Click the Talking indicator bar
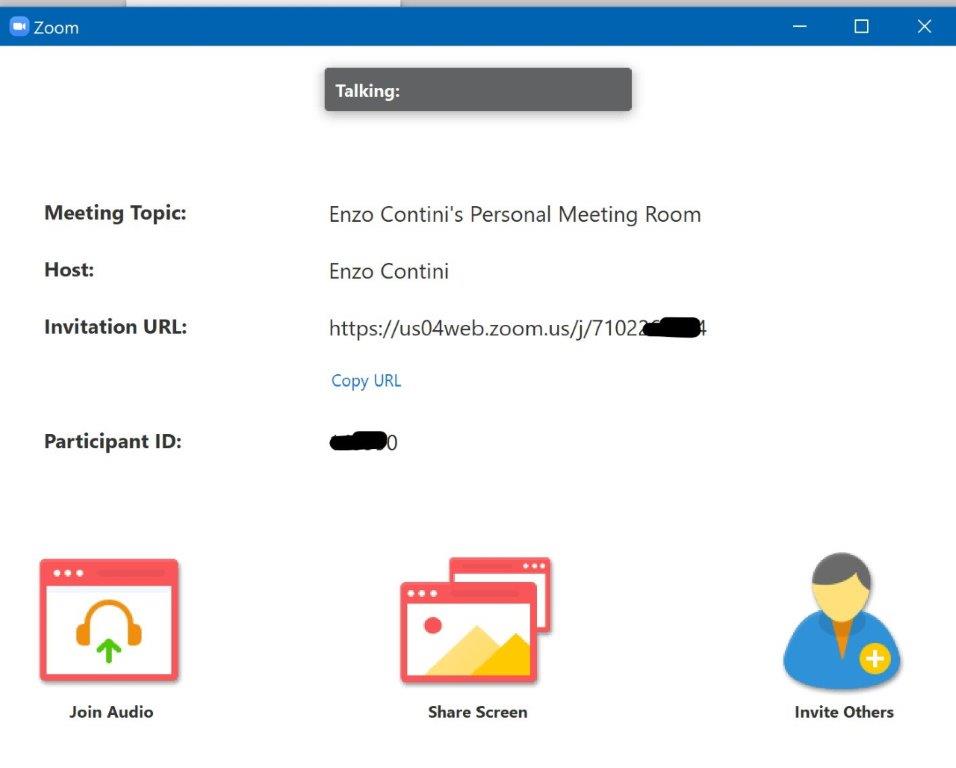Screen dimensions: 956x768 point(478,90)
